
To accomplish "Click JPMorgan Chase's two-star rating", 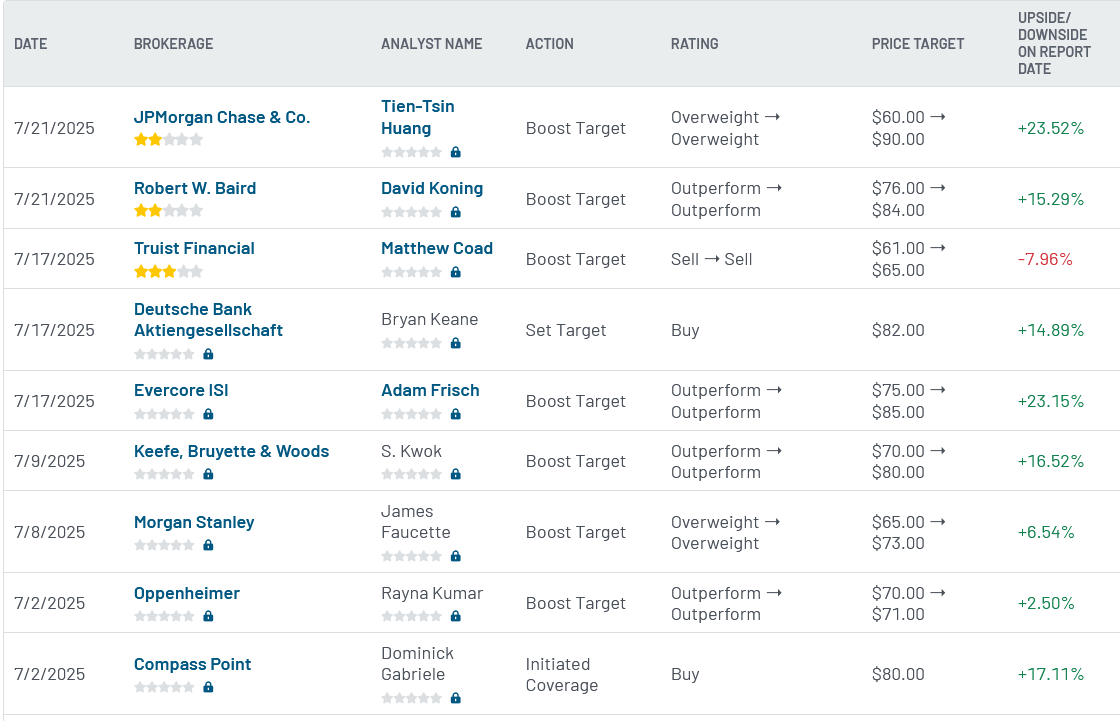I will (x=169, y=139).
